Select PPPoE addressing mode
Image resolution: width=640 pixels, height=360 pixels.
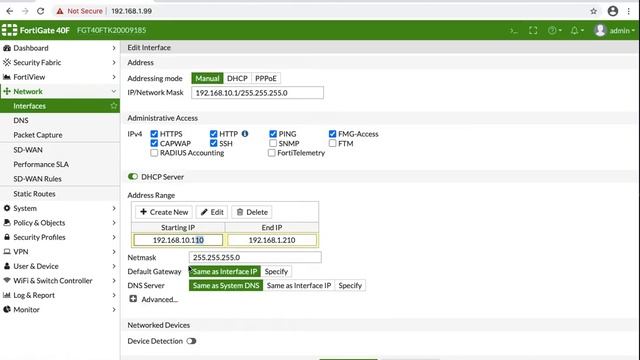click(266, 78)
